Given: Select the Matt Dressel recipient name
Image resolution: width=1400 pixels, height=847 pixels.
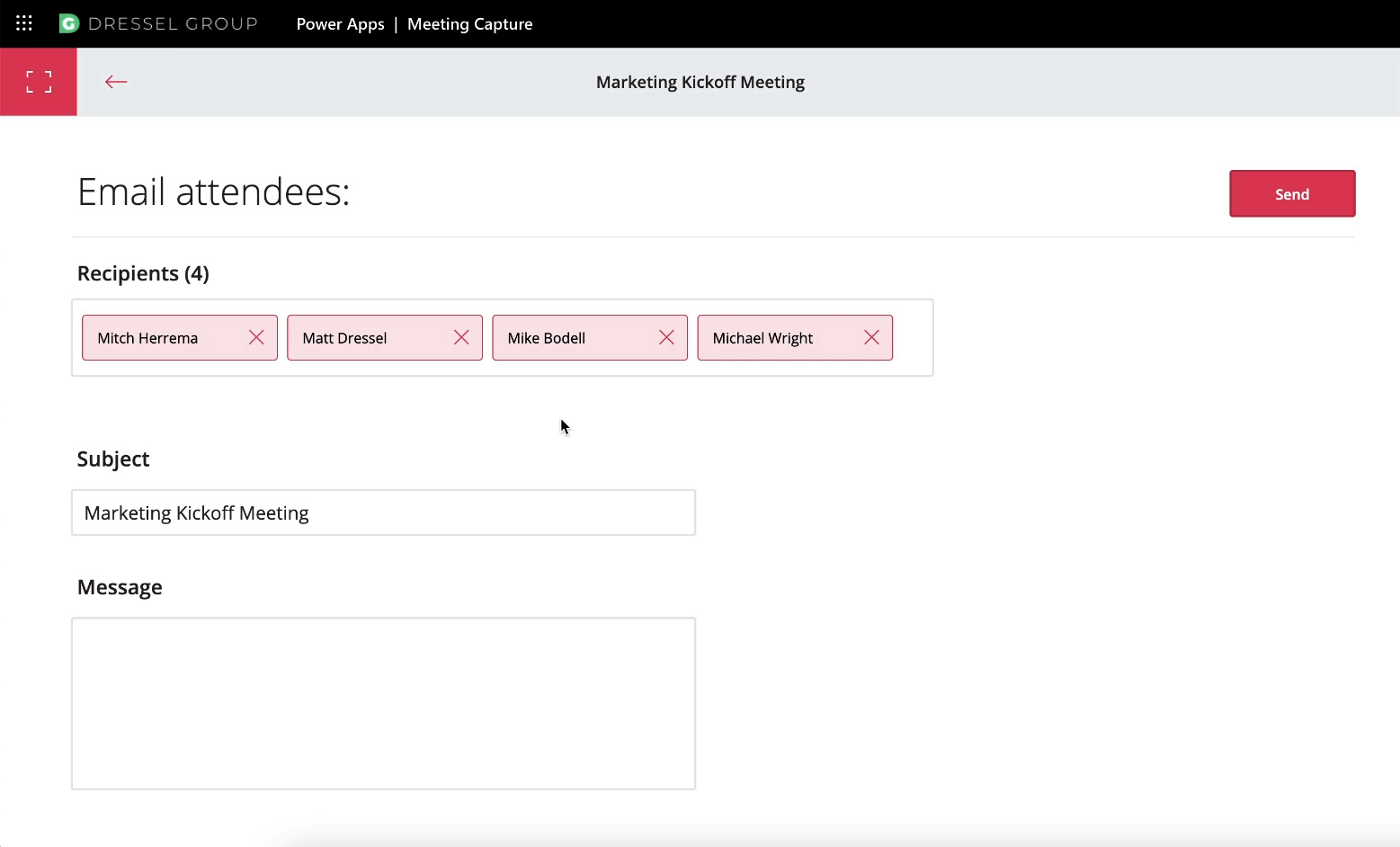Looking at the screenshot, I should (344, 338).
